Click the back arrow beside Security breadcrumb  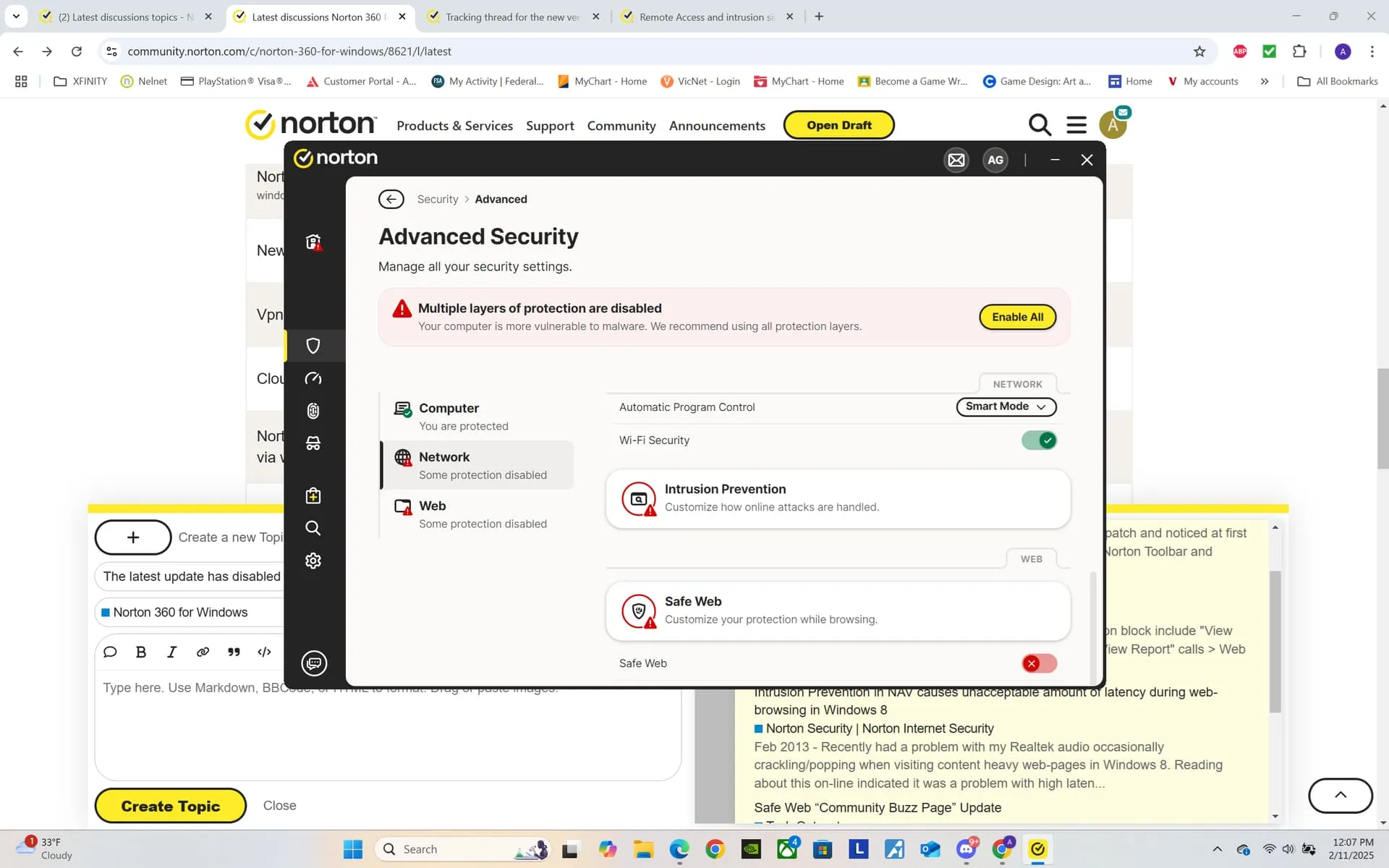tap(391, 199)
